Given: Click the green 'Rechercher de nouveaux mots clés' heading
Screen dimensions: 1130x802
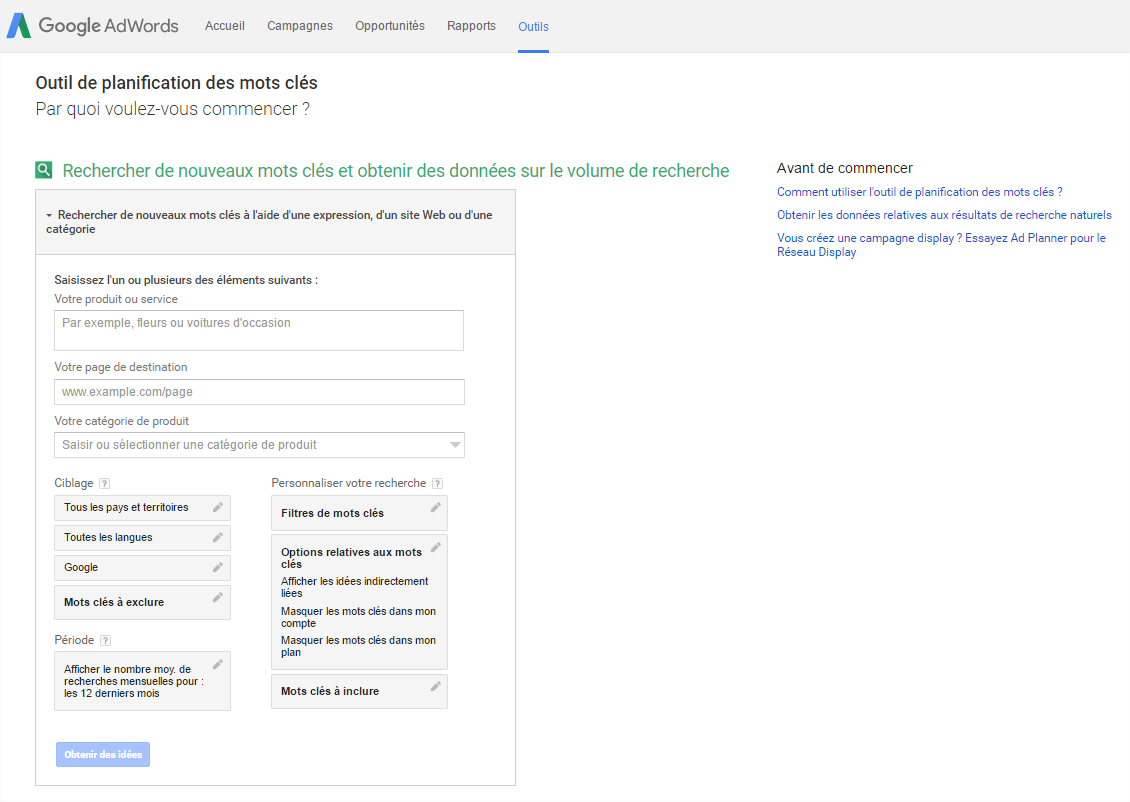Looking at the screenshot, I should click(x=396, y=171).
